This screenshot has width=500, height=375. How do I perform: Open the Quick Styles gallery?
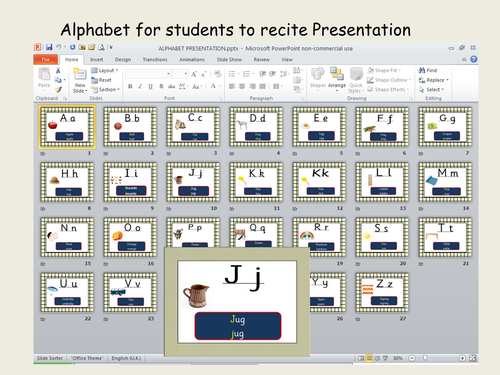point(356,80)
